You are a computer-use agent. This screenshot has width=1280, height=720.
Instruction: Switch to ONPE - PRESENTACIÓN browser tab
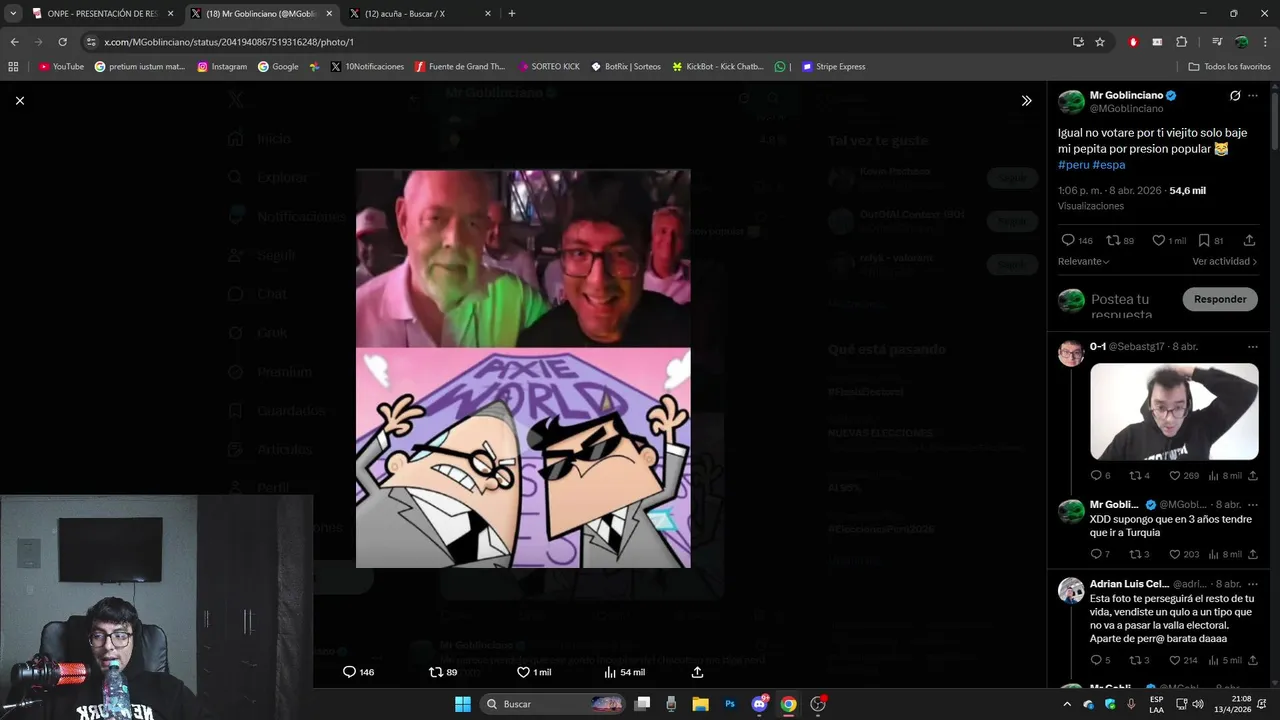click(x=100, y=14)
